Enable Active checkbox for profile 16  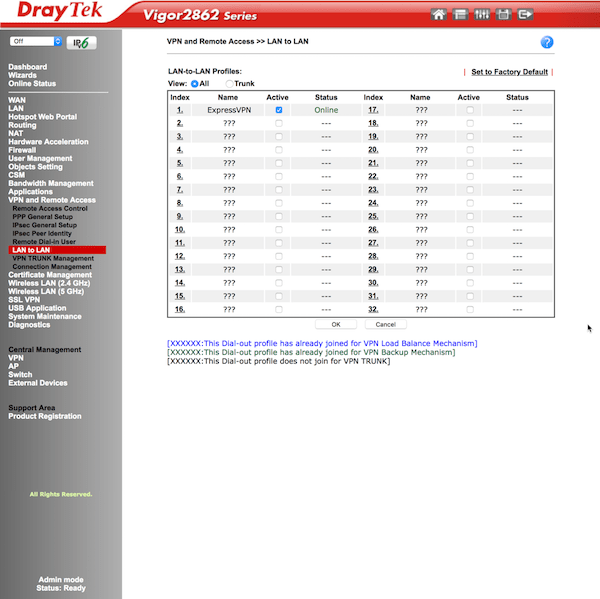click(279, 309)
